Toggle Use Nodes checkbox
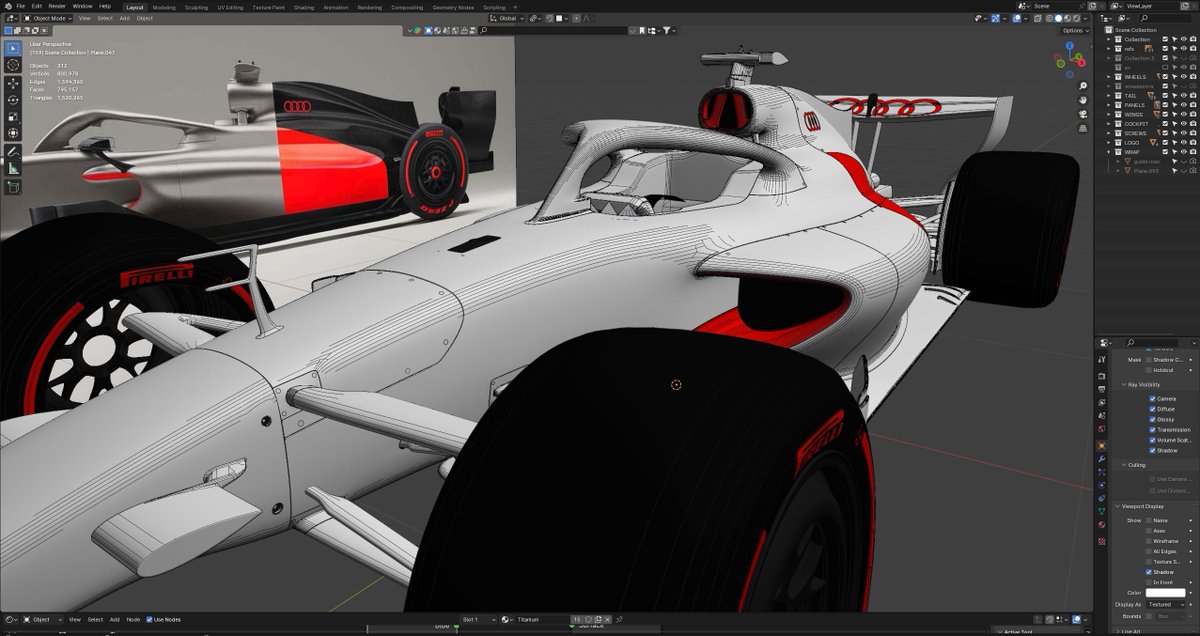The image size is (1200, 636). click(150, 620)
